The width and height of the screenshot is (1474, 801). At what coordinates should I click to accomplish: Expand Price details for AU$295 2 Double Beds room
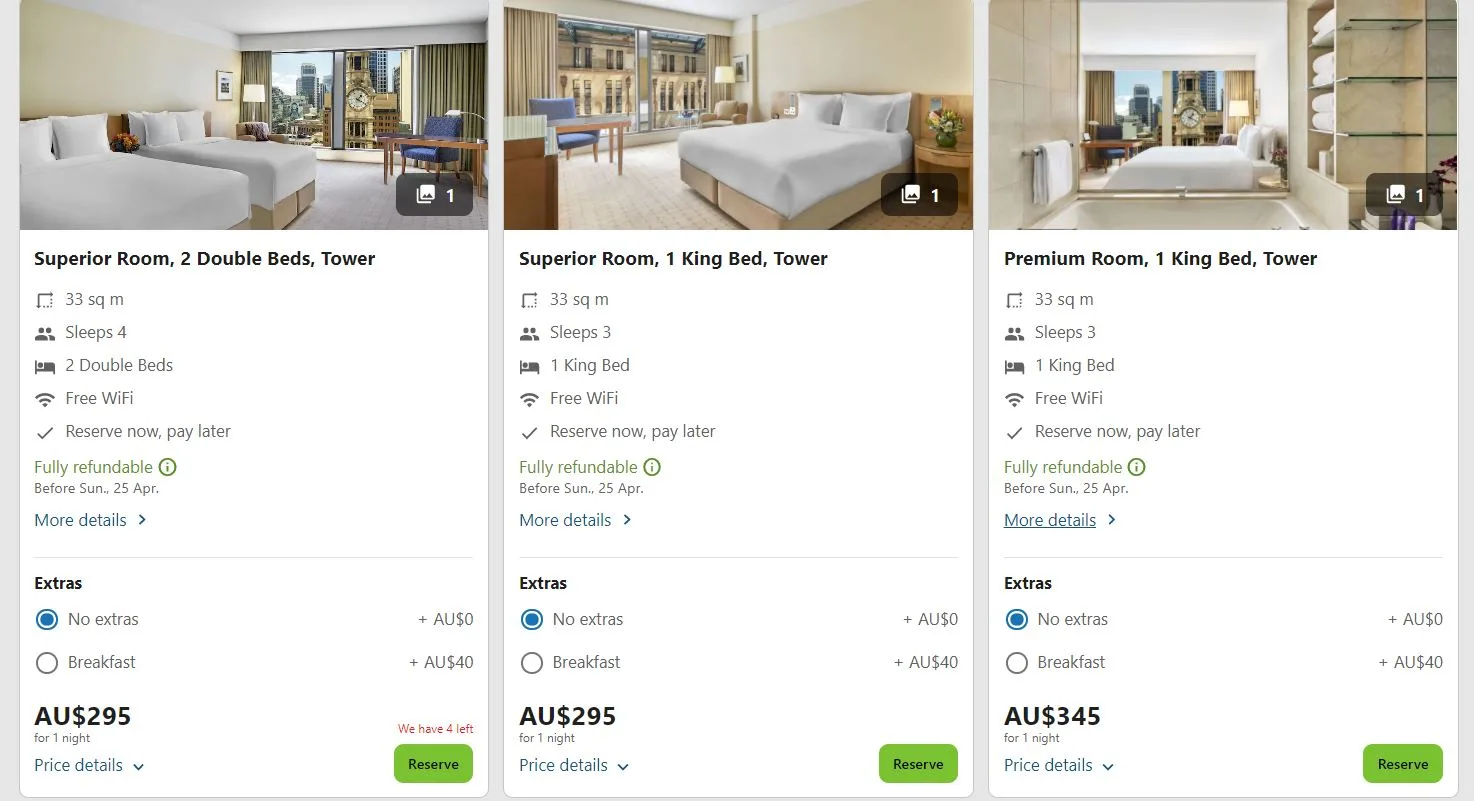[x=90, y=766]
